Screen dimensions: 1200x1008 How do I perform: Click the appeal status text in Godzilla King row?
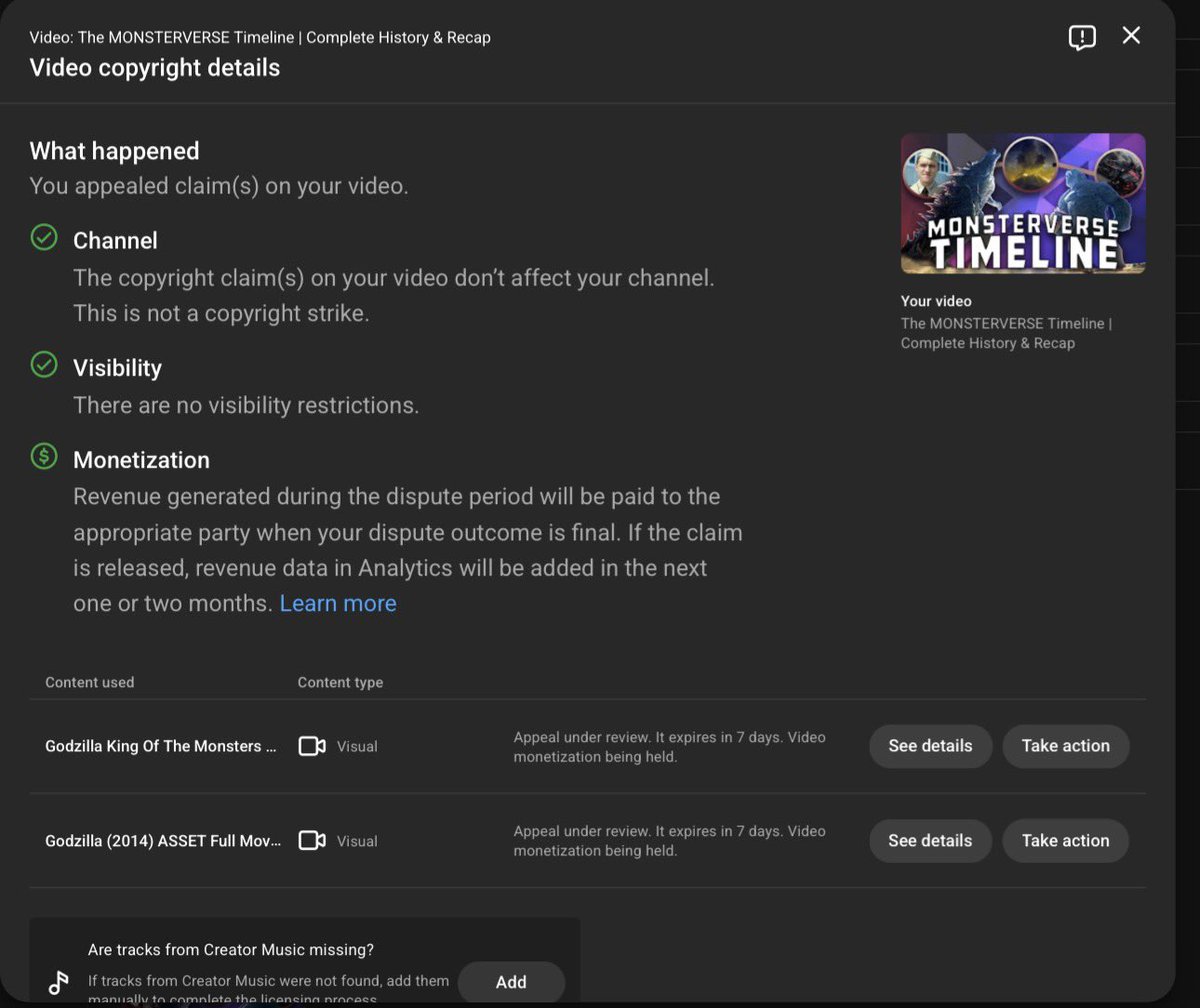[x=670, y=747]
